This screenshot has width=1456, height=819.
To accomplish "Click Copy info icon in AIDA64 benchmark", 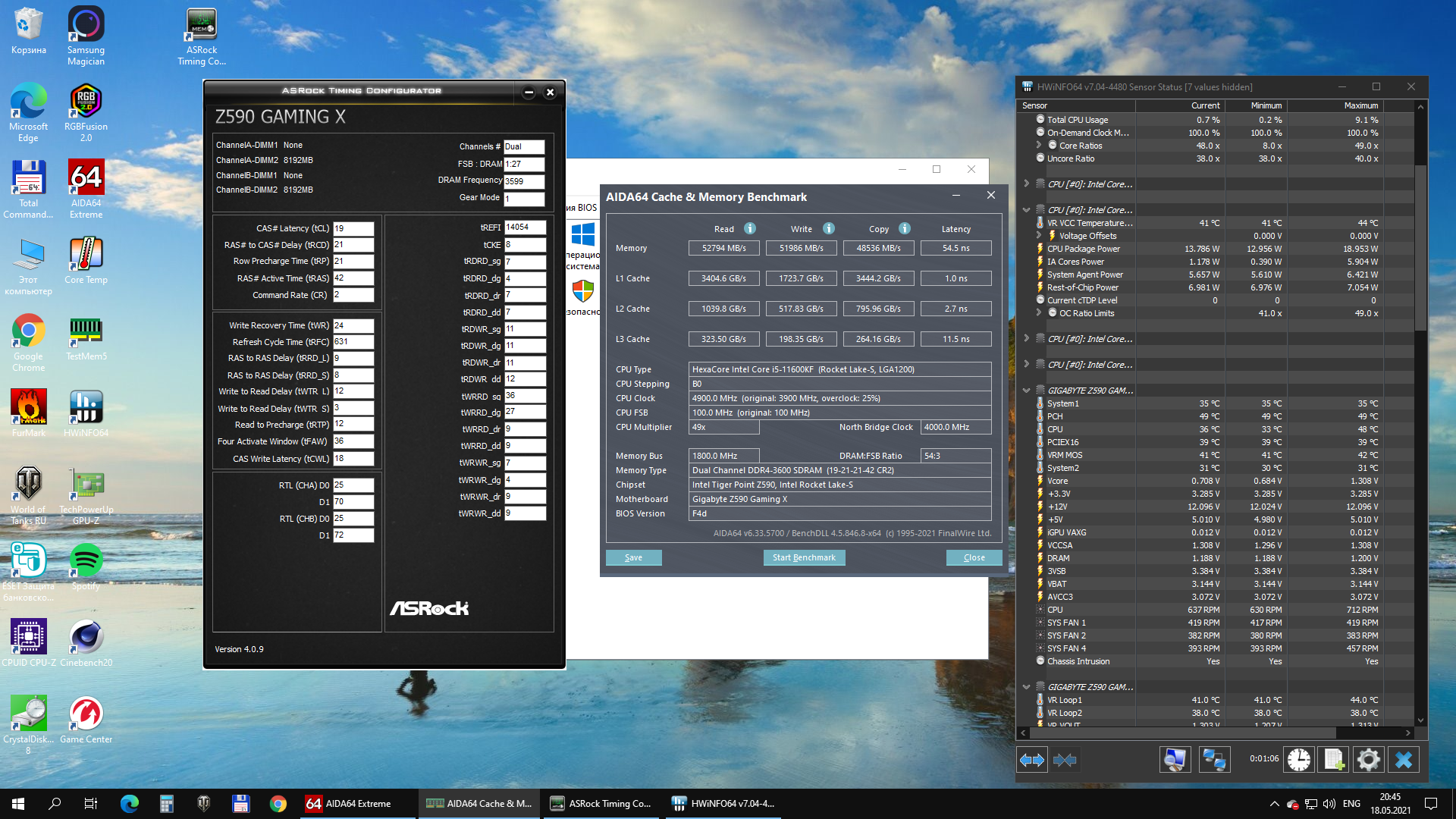I will 904,228.
